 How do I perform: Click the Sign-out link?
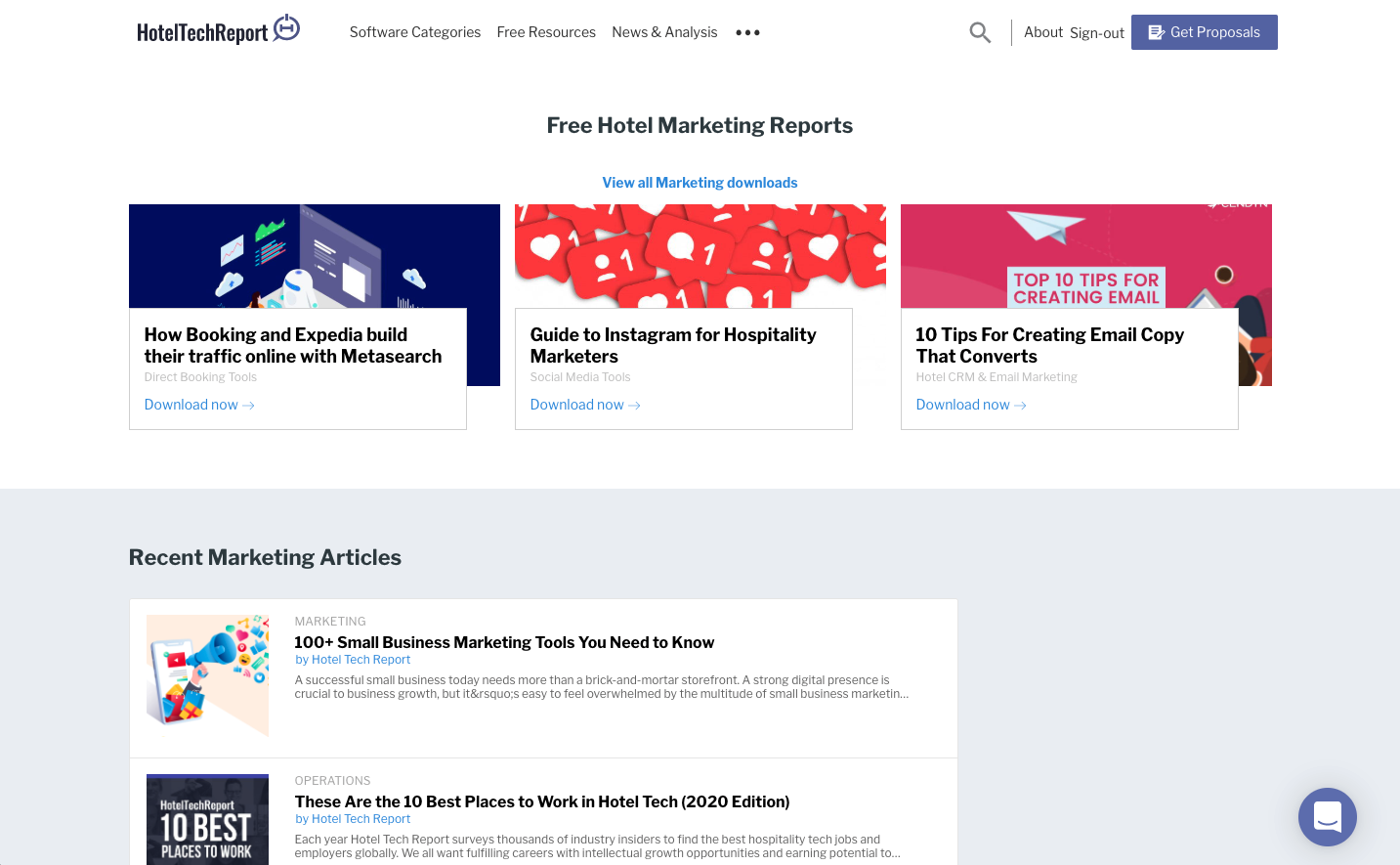(x=1097, y=33)
